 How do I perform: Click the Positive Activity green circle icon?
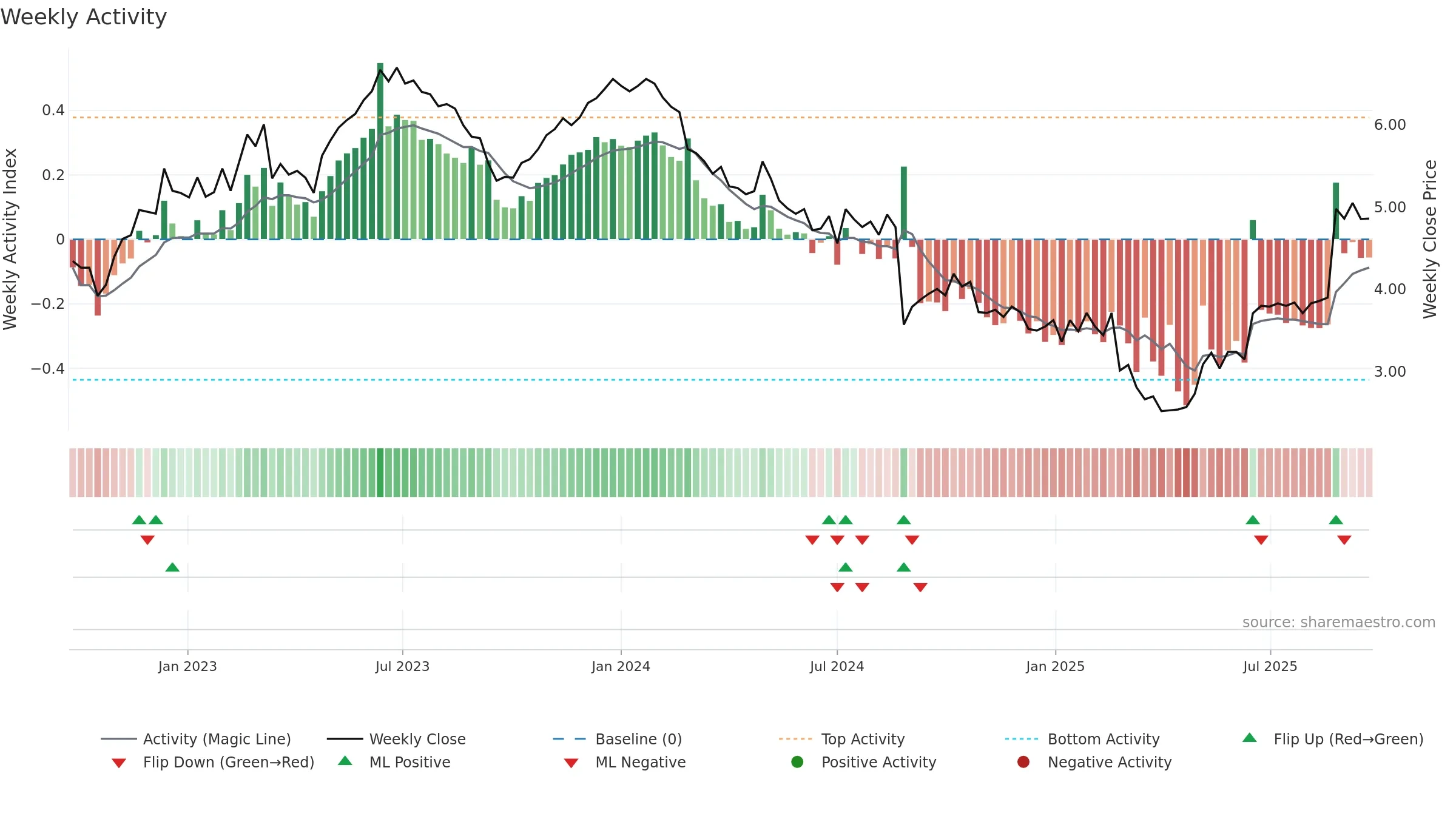pos(798,761)
